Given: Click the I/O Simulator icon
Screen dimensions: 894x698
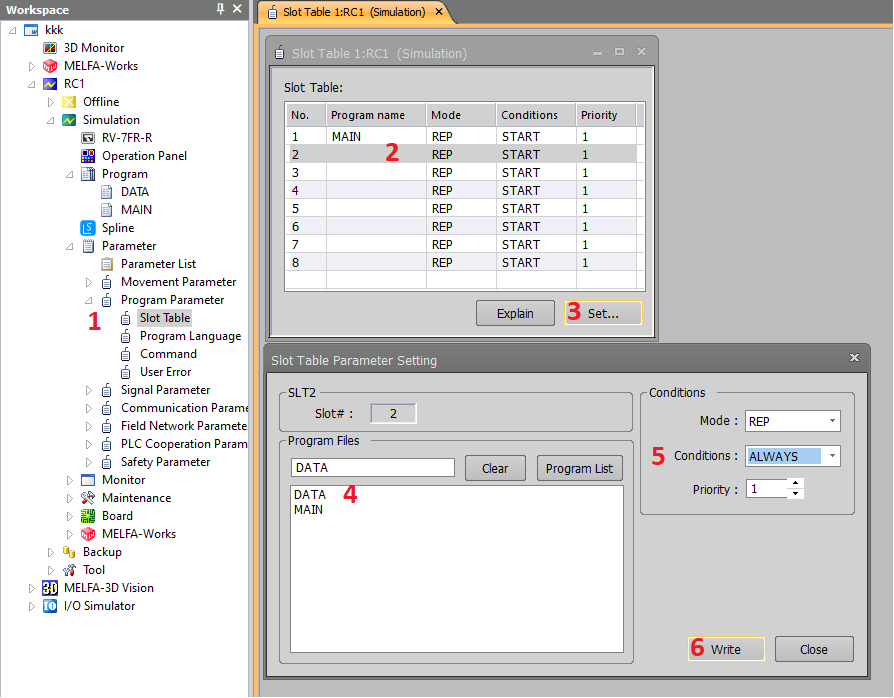Looking at the screenshot, I should [50, 606].
